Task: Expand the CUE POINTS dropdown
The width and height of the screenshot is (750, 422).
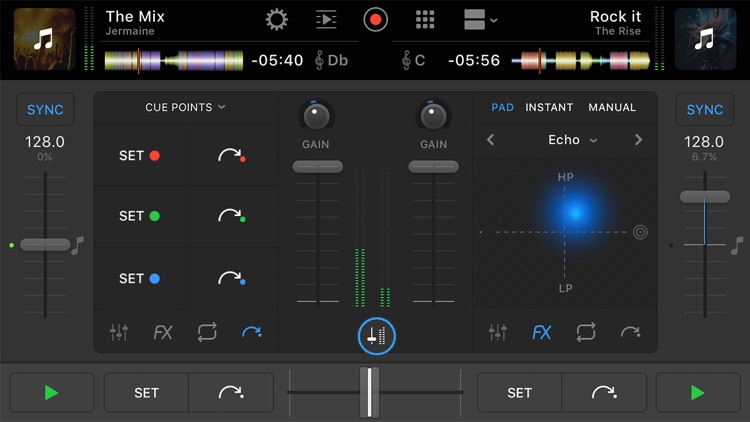Action: click(x=185, y=107)
